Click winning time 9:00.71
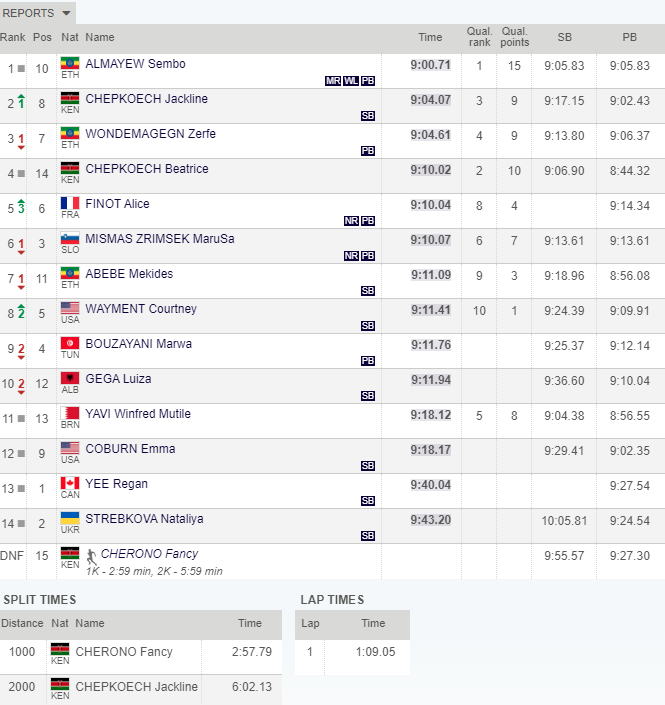Image resolution: width=665 pixels, height=705 pixels. coord(430,65)
